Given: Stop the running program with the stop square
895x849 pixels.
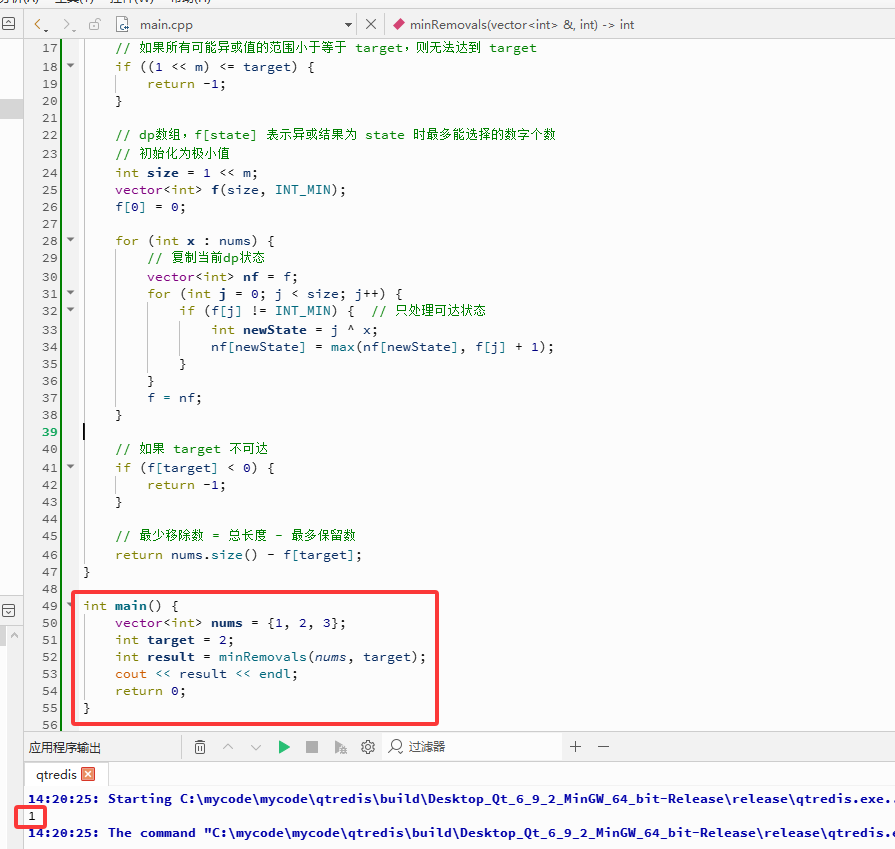Looking at the screenshot, I should (312, 747).
